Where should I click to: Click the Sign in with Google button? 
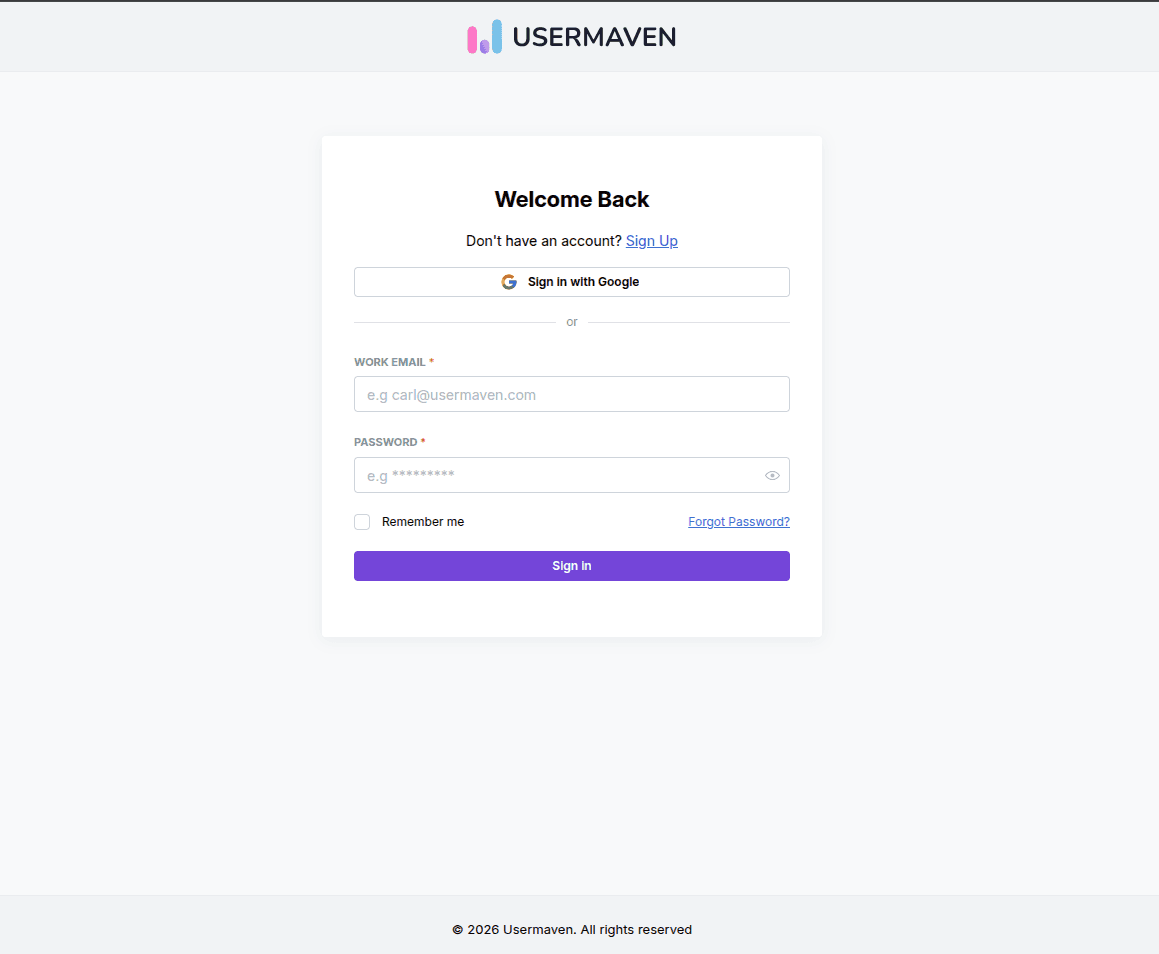tap(571, 282)
